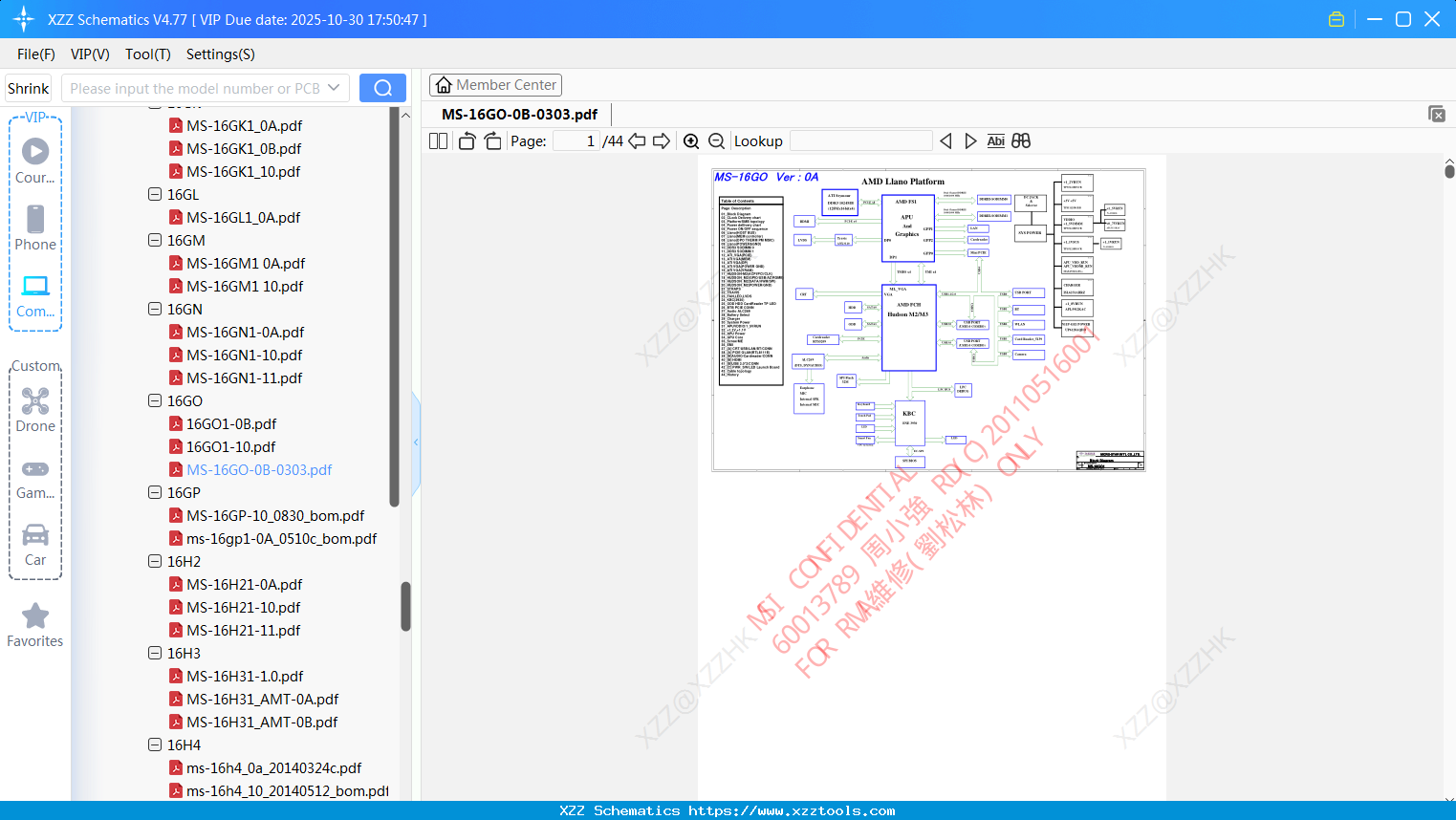Collapse the 16GP folder
The width and height of the screenshot is (1456, 820).
pyautogui.click(x=155, y=492)
